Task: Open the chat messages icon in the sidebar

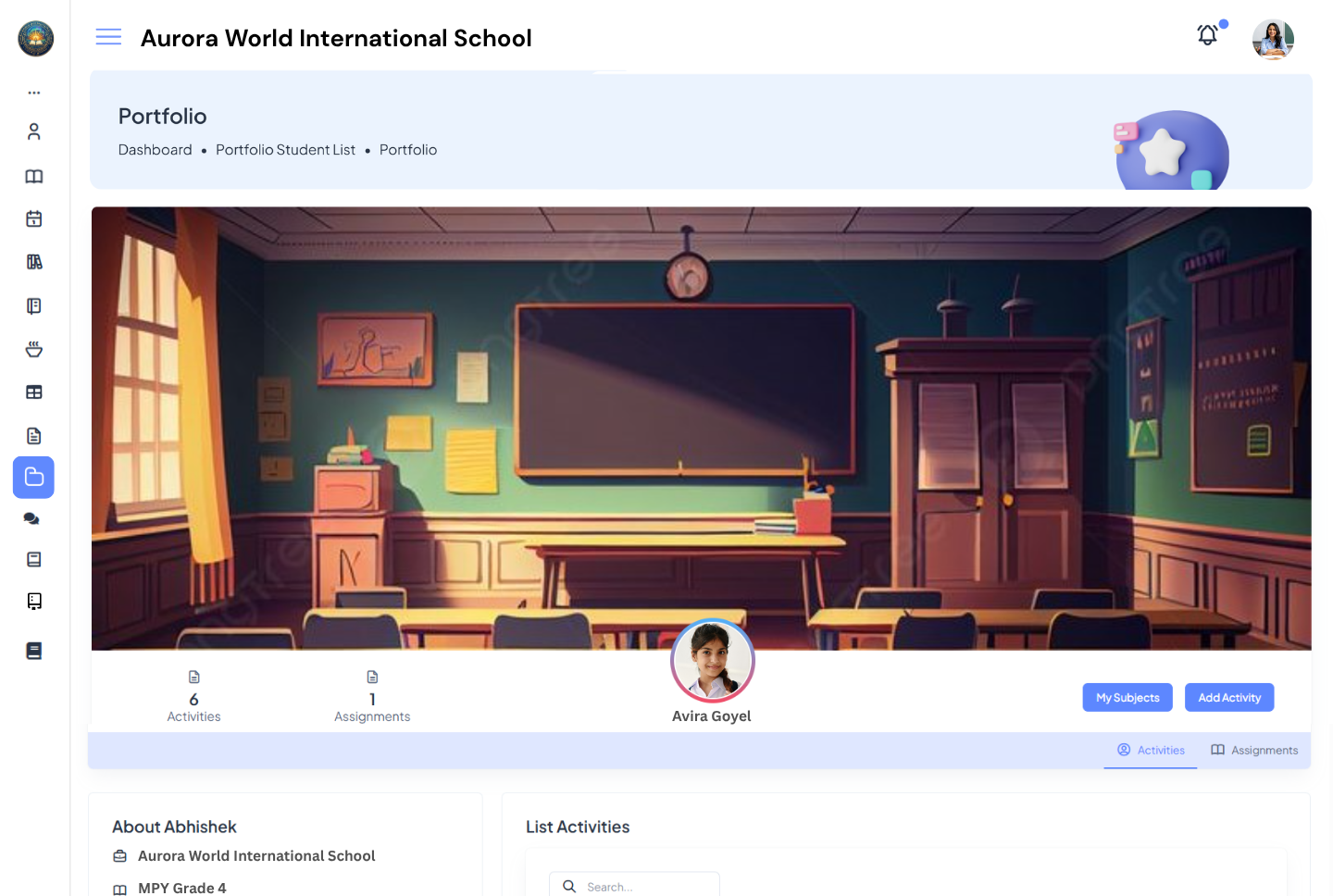Action: (x=31, y=518)
